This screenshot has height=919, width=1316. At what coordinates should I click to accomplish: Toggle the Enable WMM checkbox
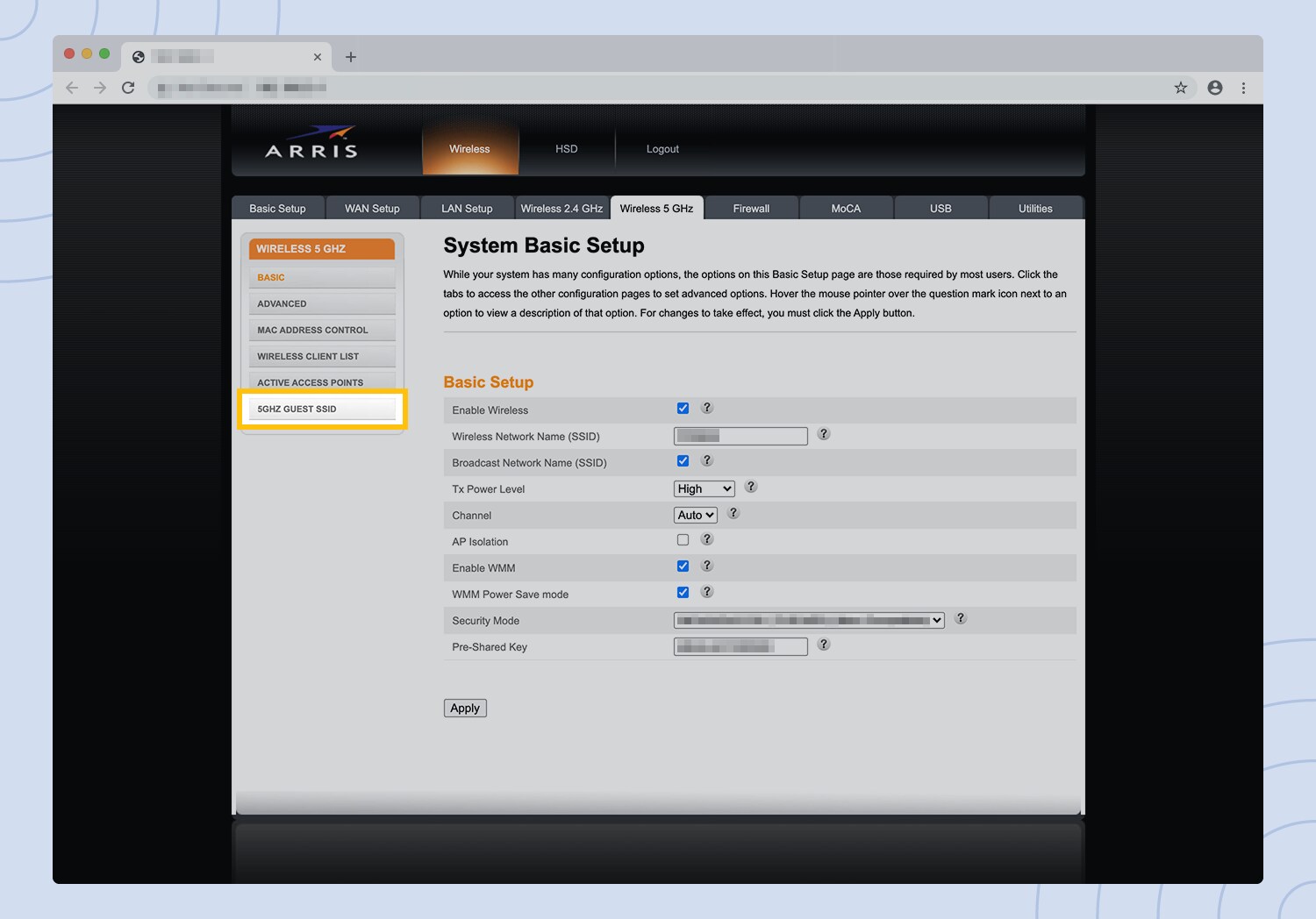[683, 566]
